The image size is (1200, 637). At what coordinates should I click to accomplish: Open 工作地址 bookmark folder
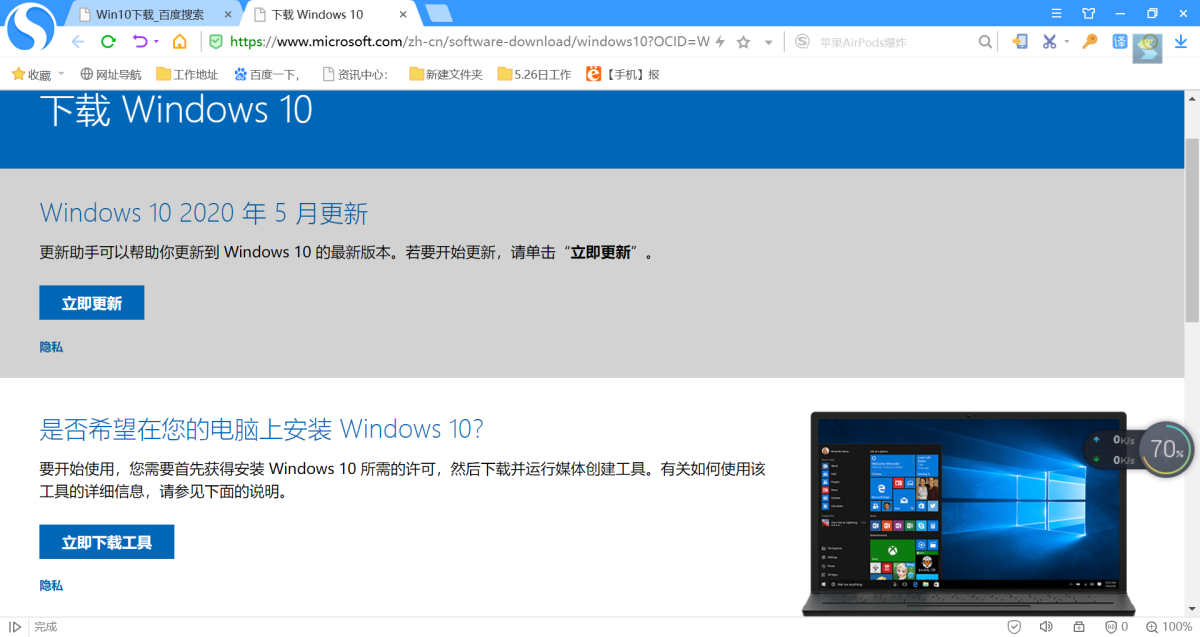point(187,74)
